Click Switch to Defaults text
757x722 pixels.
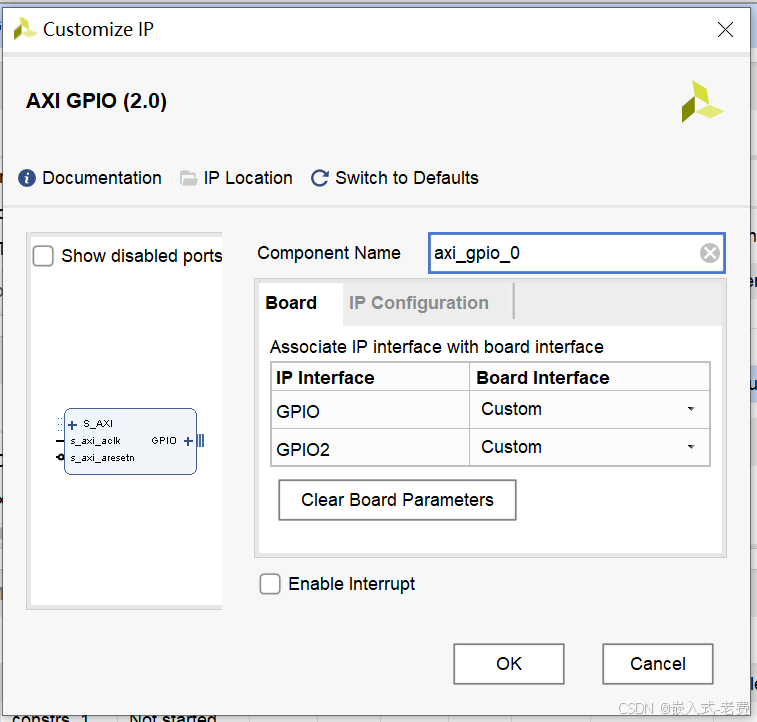tap(407, 178)
